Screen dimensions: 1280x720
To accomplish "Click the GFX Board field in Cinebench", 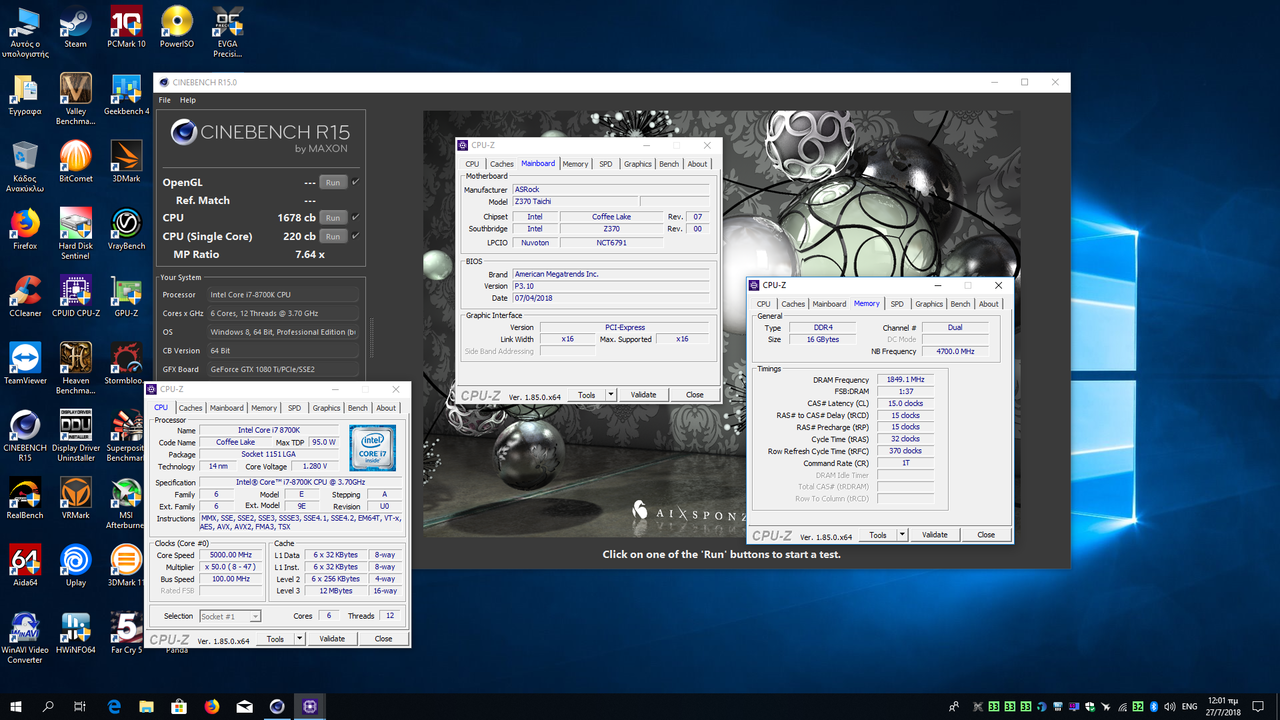I will (282, 369).
